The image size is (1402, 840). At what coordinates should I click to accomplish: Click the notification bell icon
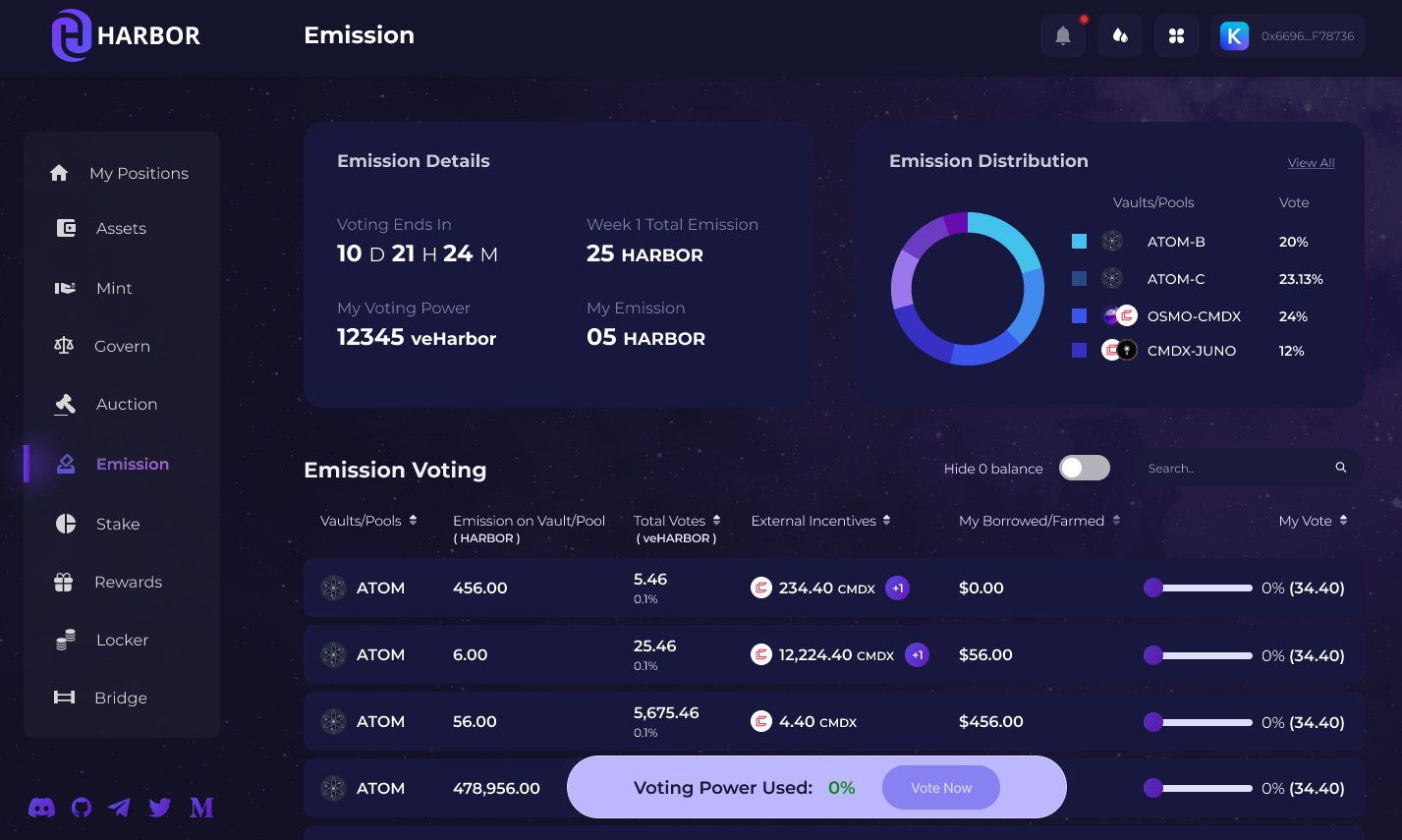pyautogui.click(x=1062, y=35)
